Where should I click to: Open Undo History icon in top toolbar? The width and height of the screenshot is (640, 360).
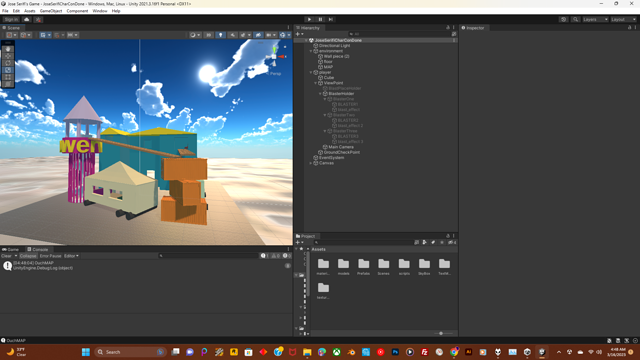point(563,19)
